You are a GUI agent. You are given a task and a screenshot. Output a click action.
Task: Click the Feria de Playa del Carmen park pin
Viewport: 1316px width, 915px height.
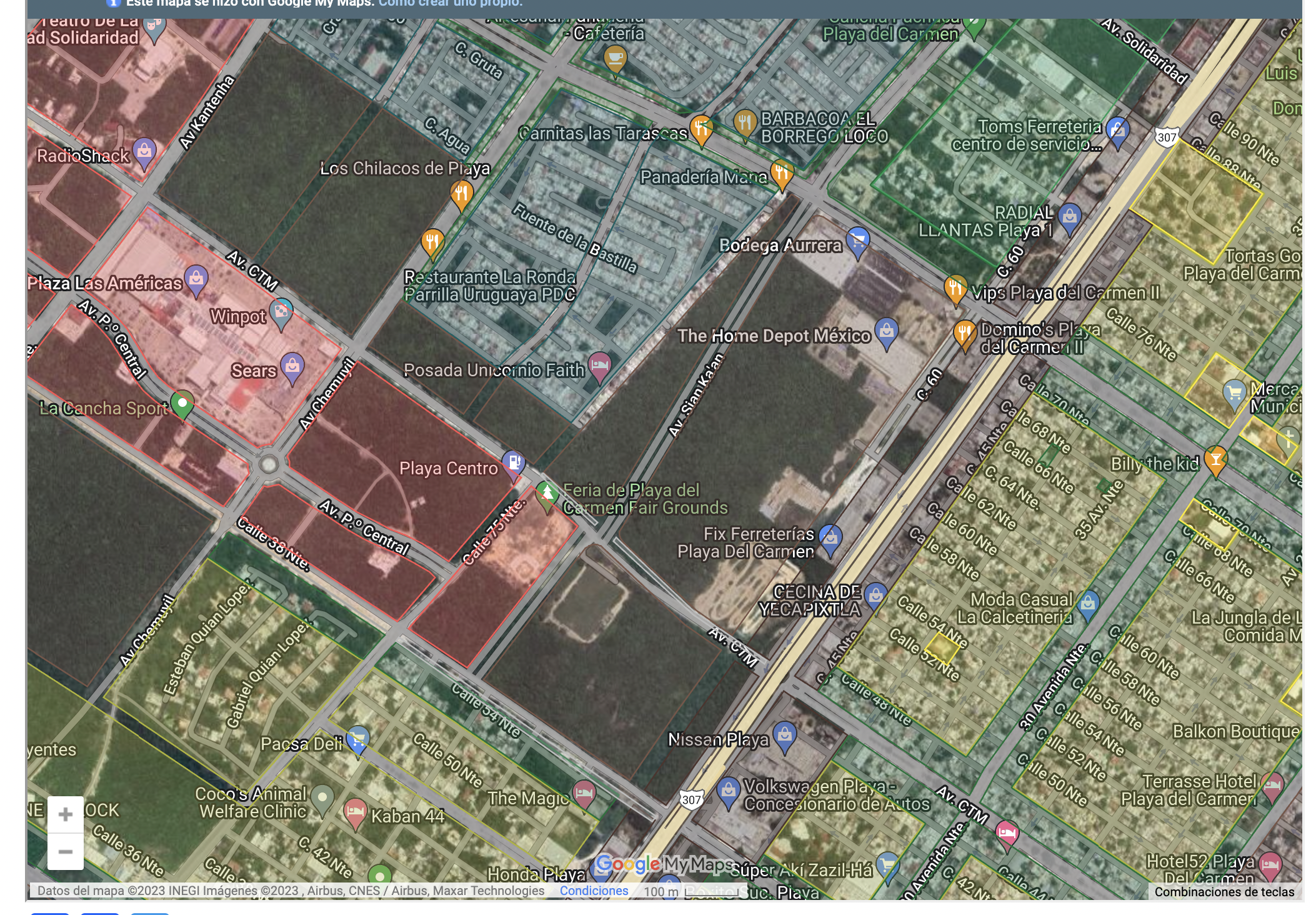(547, 494)
